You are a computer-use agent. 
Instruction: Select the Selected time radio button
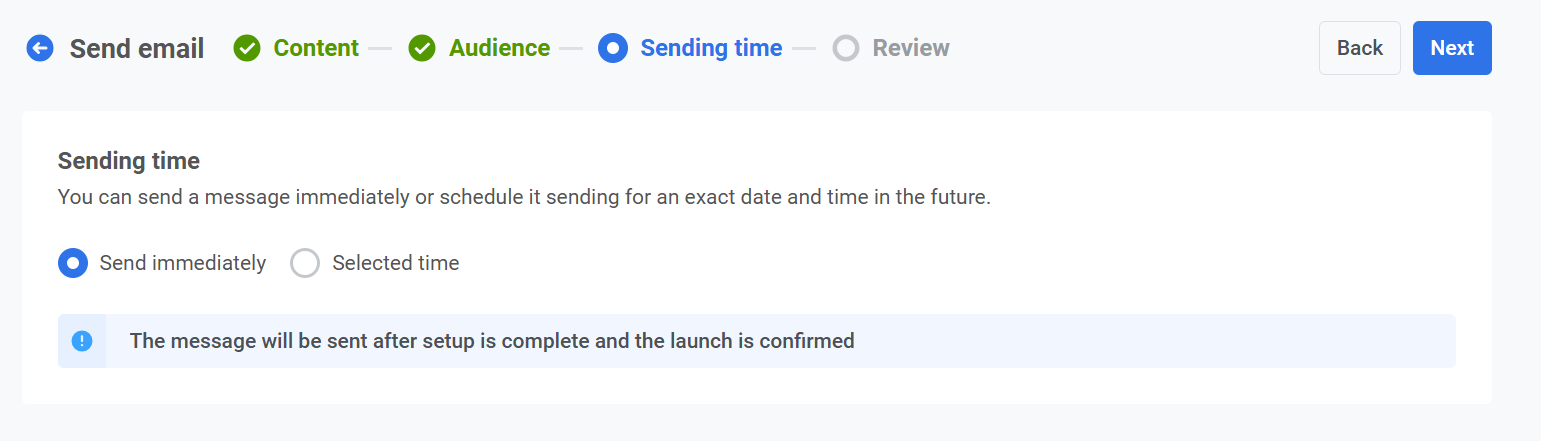305,263
